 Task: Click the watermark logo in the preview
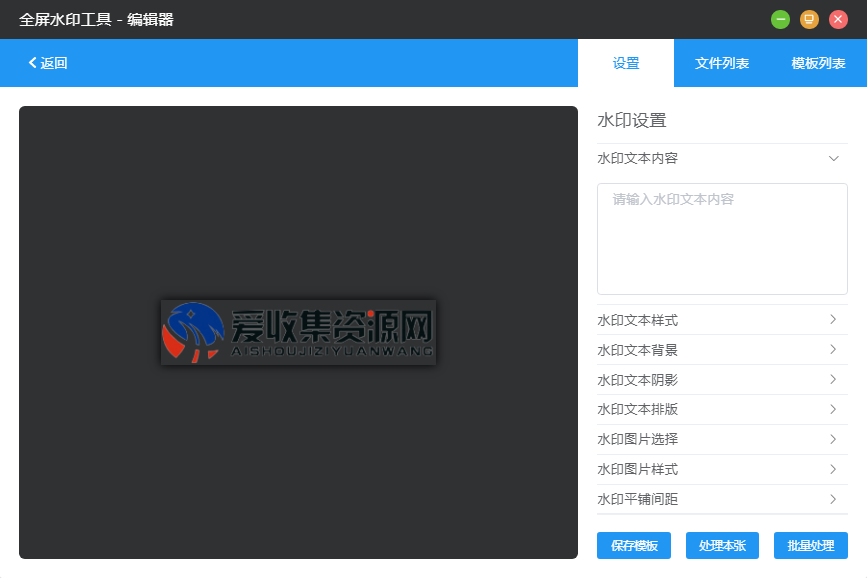click(297, 333)
